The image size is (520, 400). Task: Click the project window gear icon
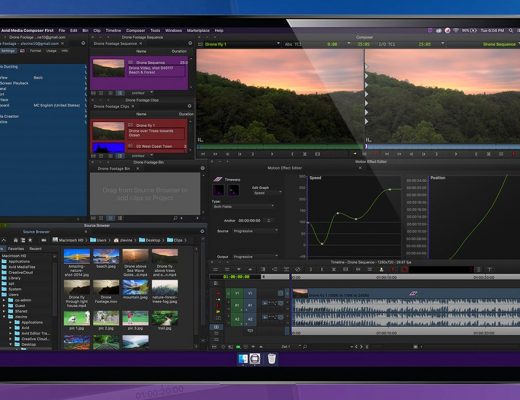click(83, 43)
